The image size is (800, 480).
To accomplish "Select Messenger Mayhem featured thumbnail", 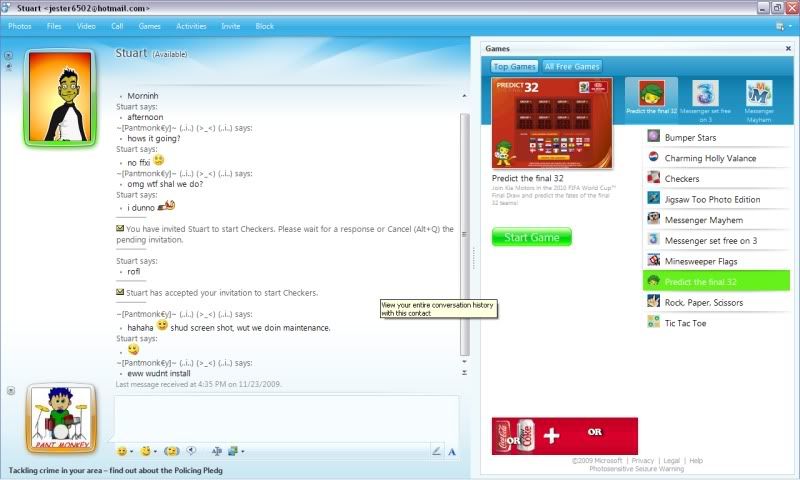I will click(759, 100).
